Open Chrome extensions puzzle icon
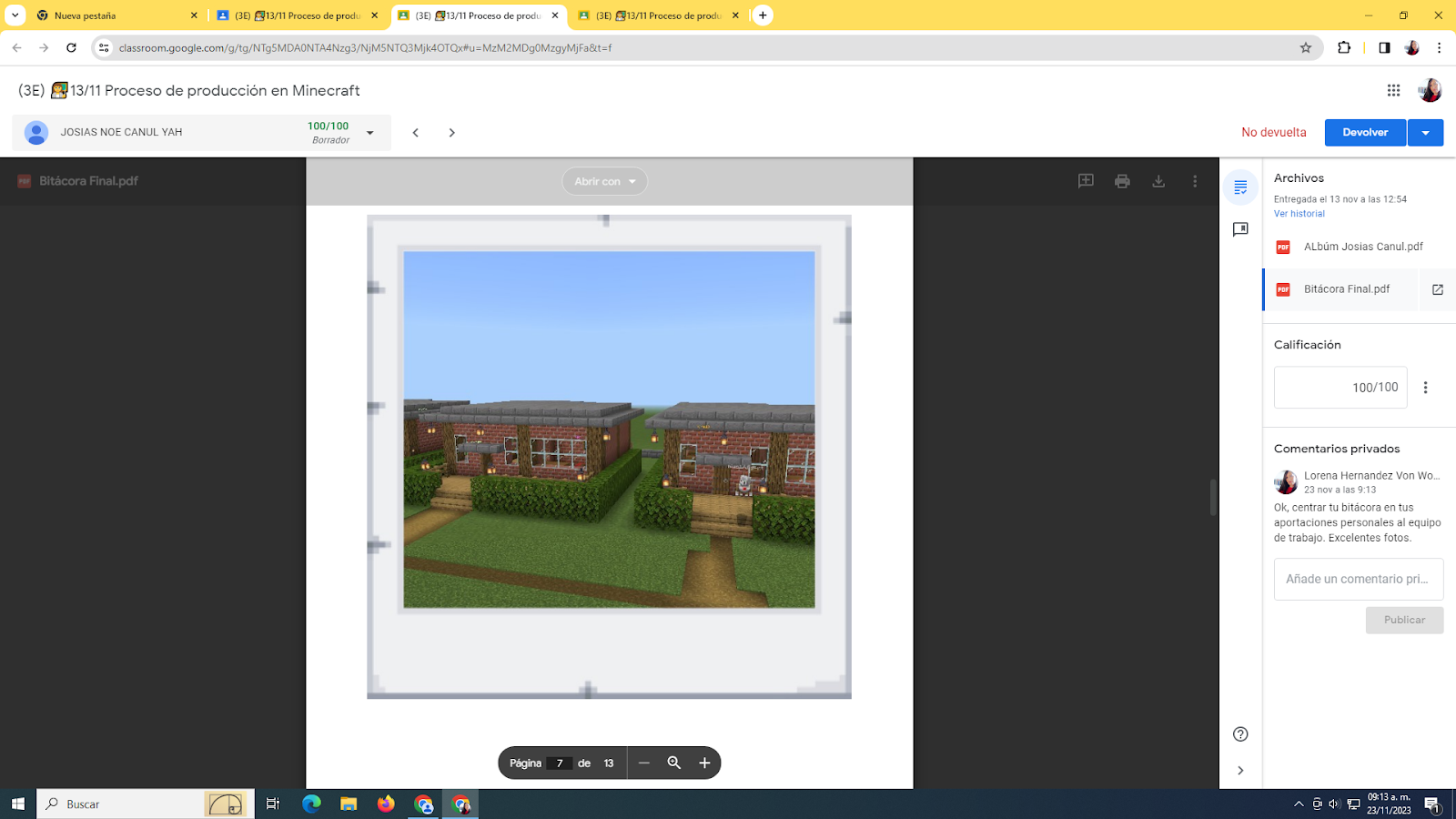Image resolution: width=1456 pixels, height=819 pixels. coord(1344,47)
